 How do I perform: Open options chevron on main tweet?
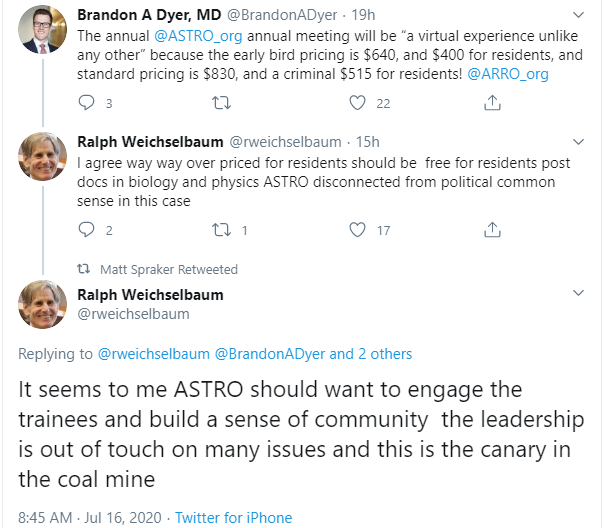(578, 294)
